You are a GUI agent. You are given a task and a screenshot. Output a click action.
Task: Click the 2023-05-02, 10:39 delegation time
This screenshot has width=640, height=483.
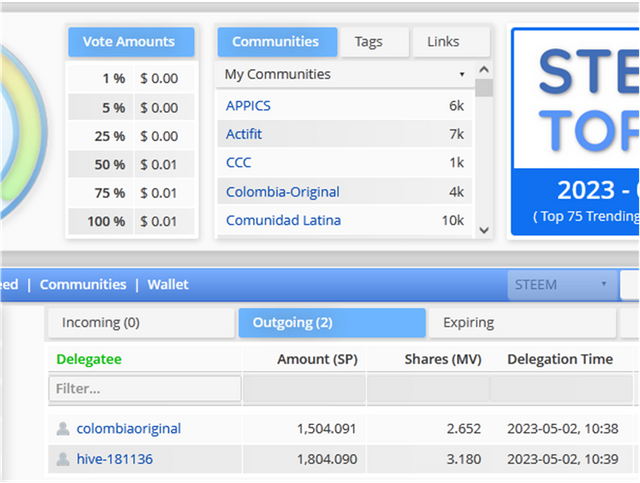click(563, 459)
